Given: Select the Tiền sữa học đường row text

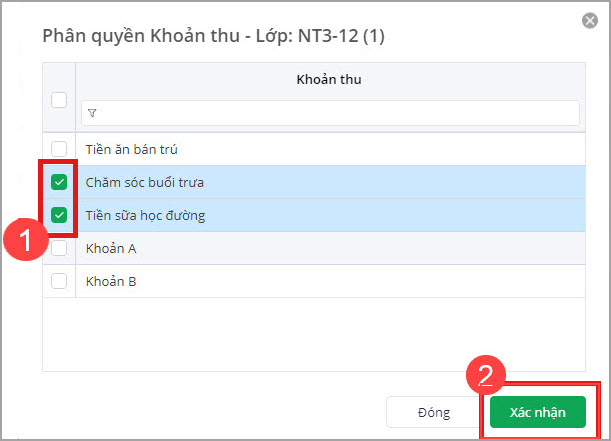Looking at the screenshot, I should (x=146, y=215).
